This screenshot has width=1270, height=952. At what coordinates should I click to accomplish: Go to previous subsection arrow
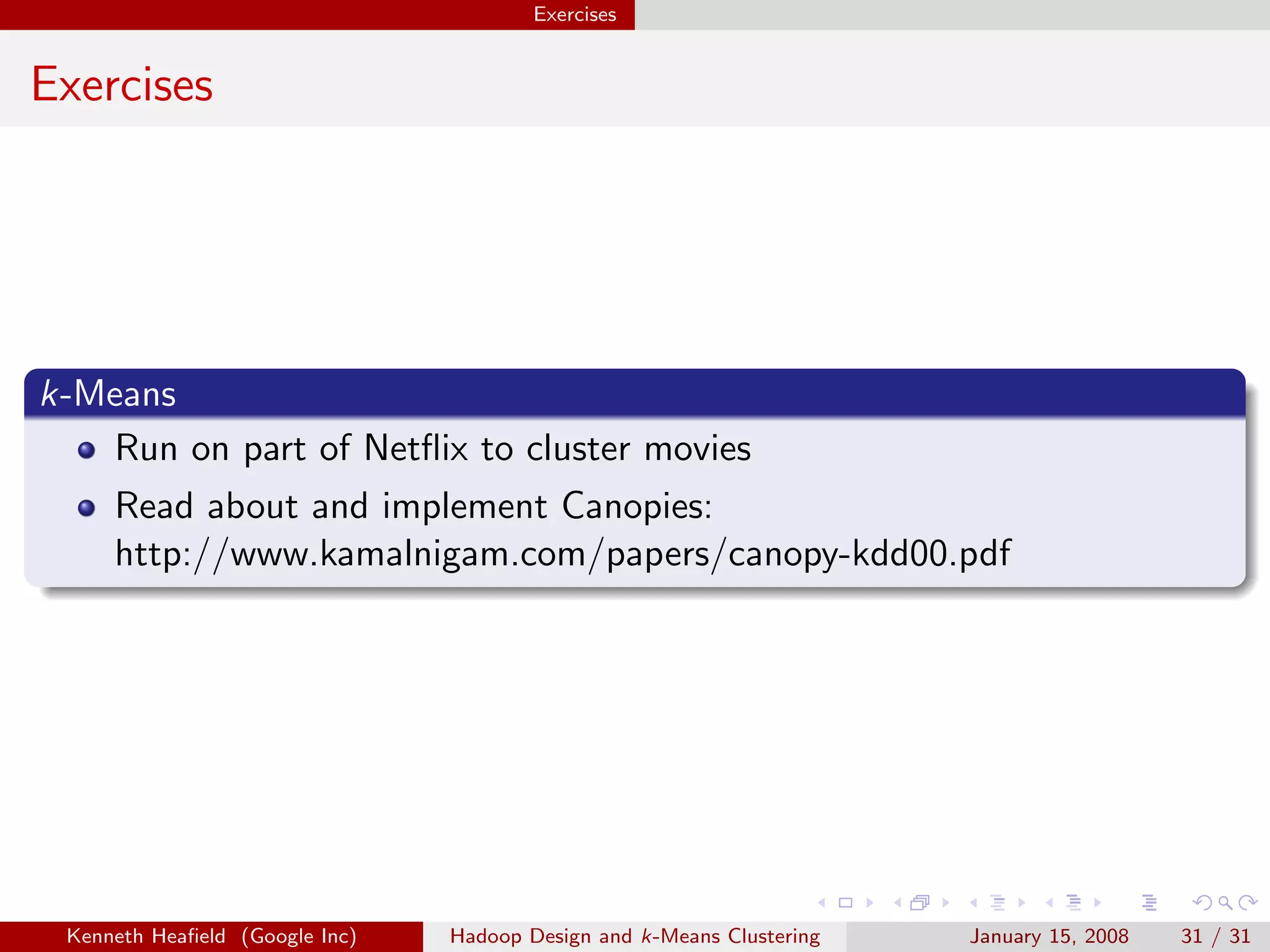pos(974,903)
